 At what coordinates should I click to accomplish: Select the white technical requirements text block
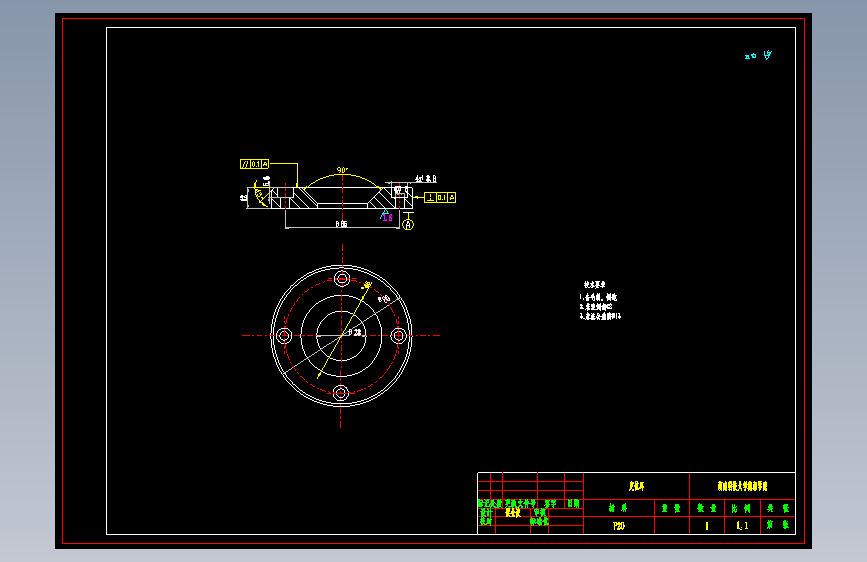click(600, 300)
